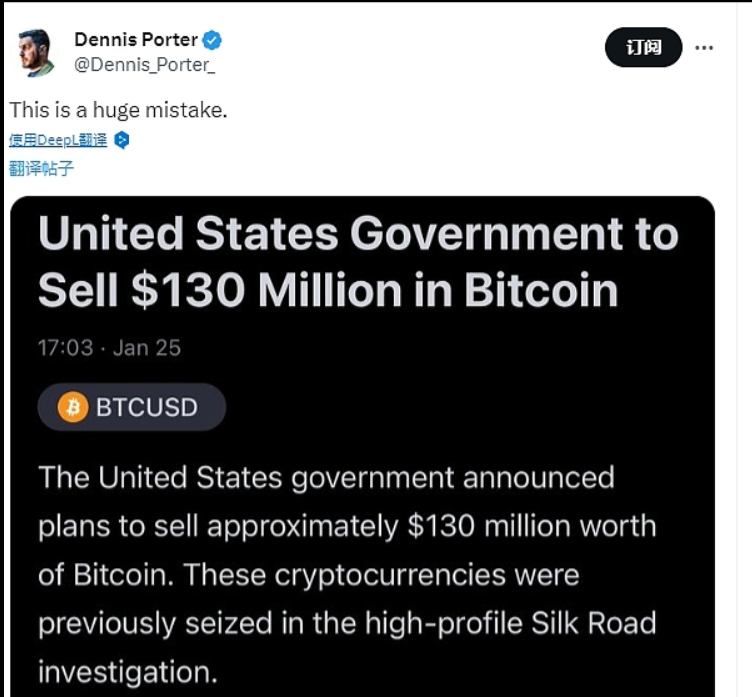The height and width of the screenshot is (697, 752).
Task: Click the 翻译帖子 translate post link
Action: click(42, 168)
